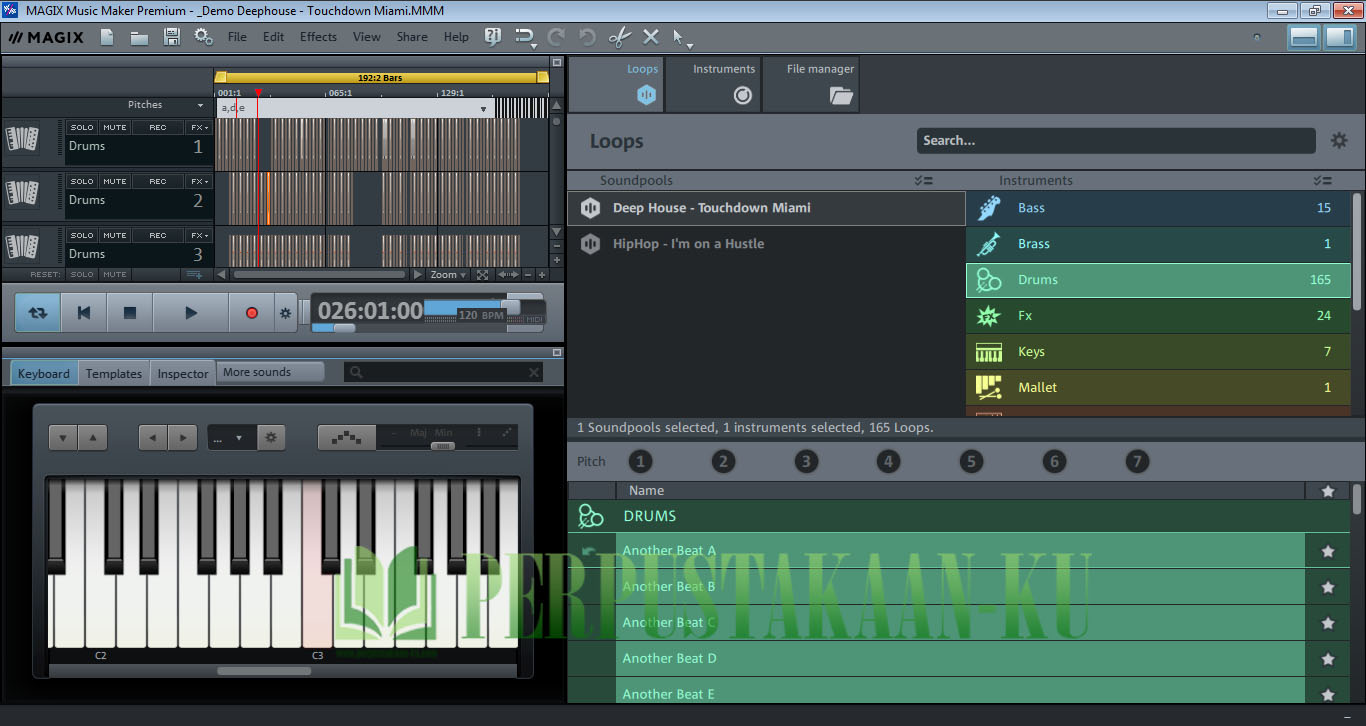Arm REC on track 1
Image resolution: width=1366 pixels, height=726 pixels.
point(158,127)
